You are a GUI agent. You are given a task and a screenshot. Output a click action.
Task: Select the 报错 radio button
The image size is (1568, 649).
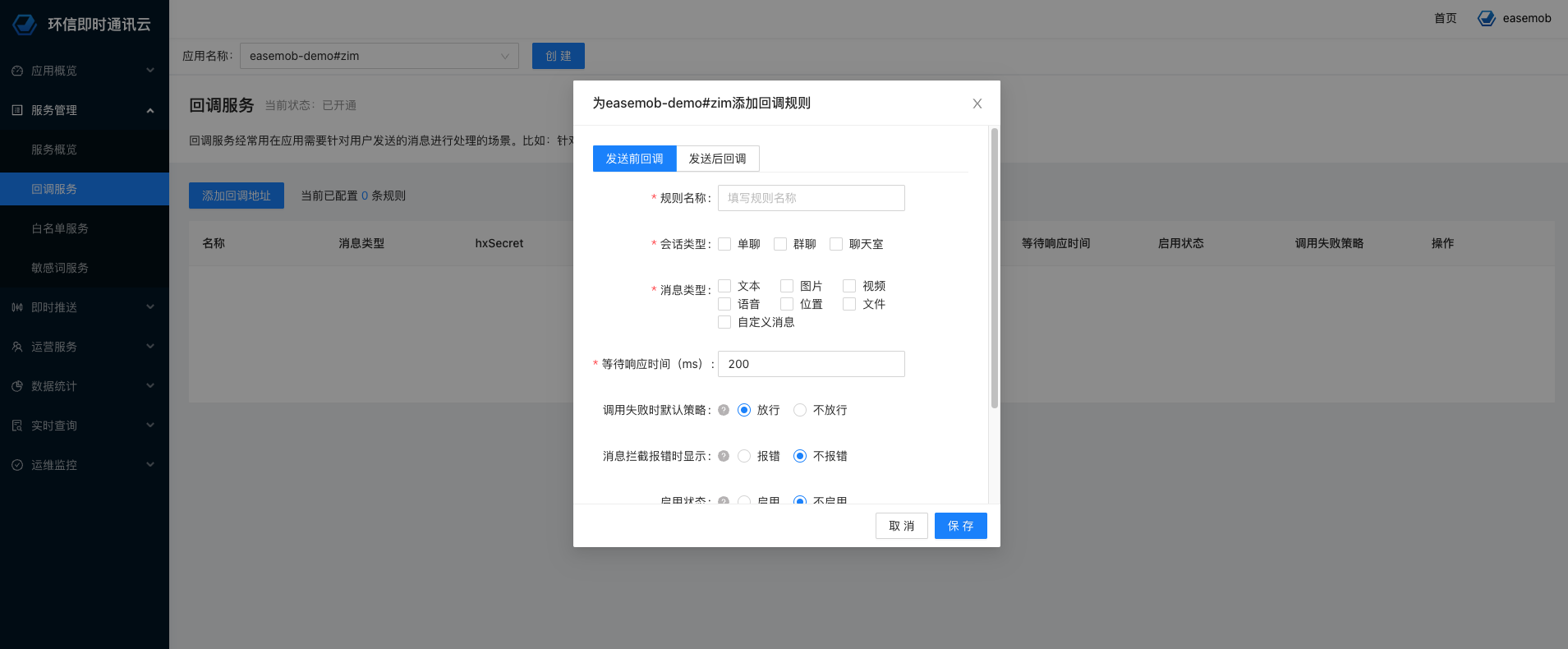[744, 456]
